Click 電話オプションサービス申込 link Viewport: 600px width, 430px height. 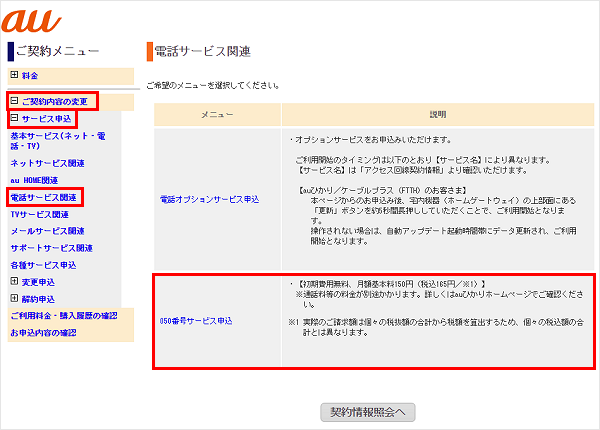[210, 200]
